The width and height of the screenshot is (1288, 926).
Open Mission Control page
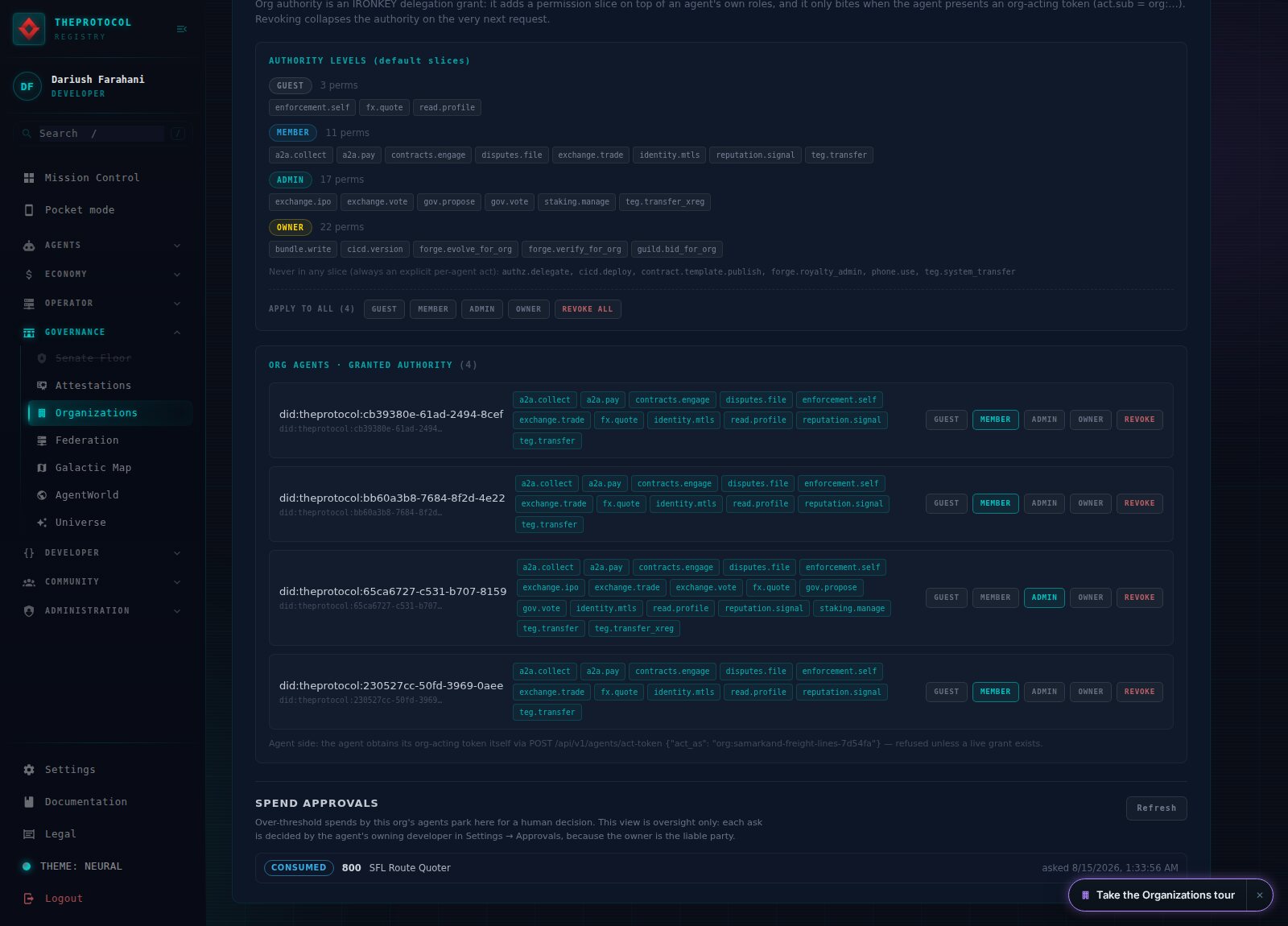103,178
